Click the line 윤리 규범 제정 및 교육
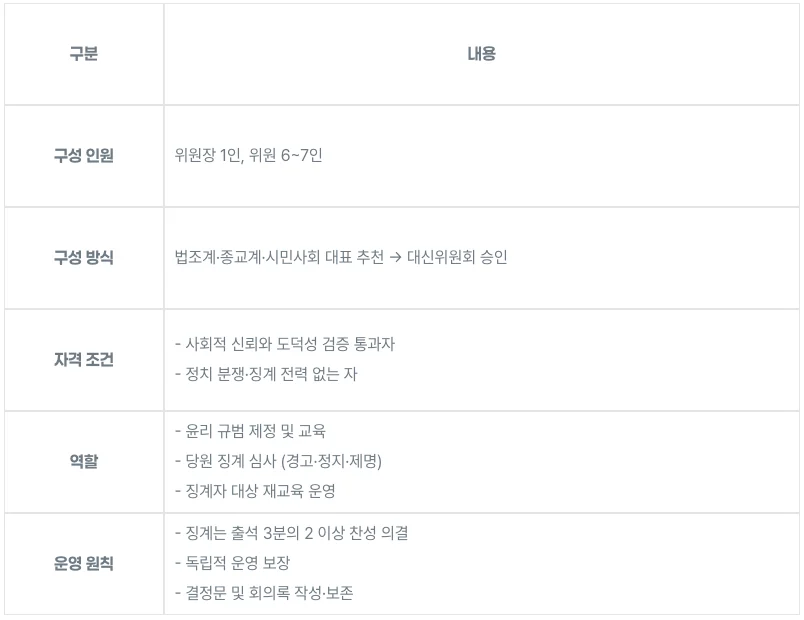The image size is (804, 620). point(255,431)
